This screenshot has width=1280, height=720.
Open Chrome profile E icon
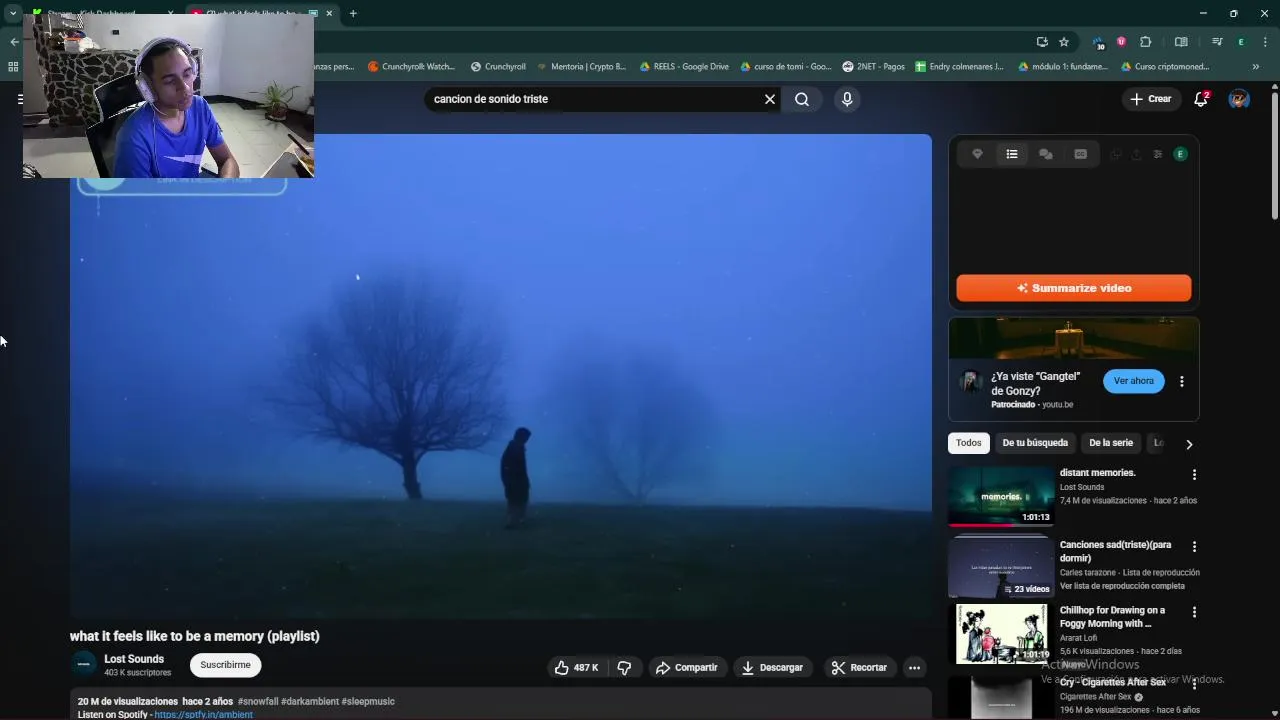[x=1241, y=42]
